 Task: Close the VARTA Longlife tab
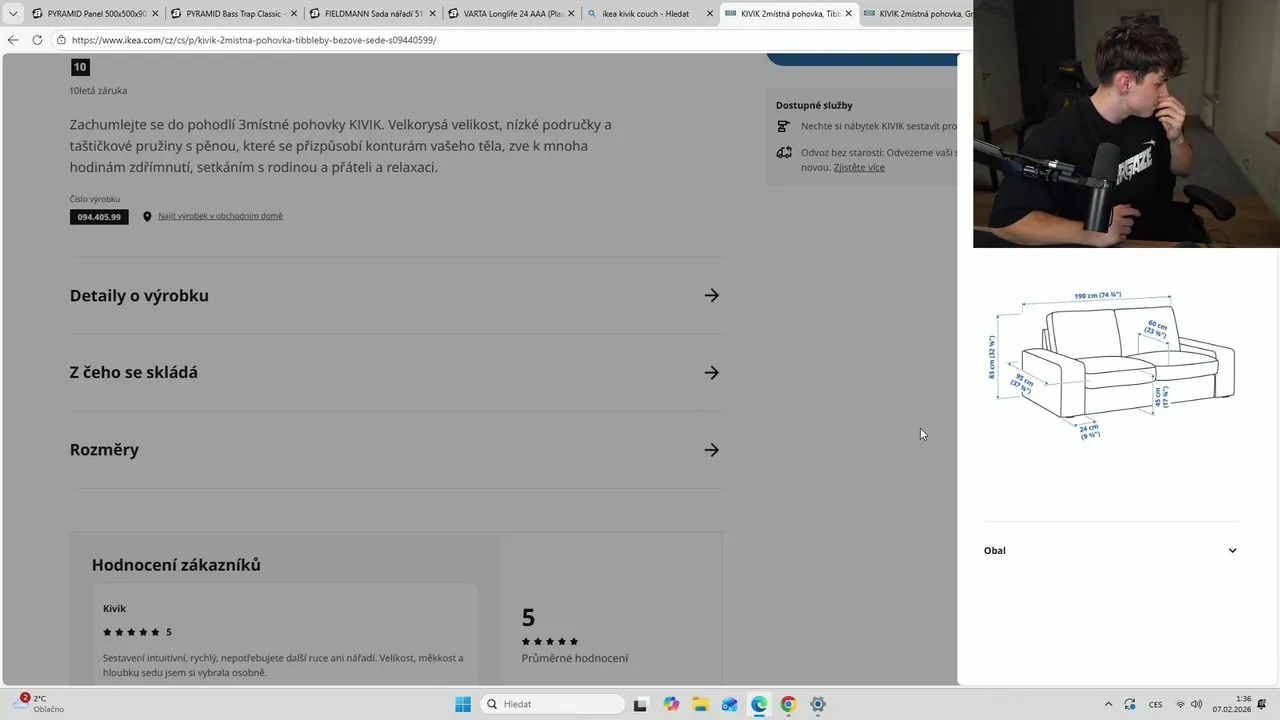(x=571, y=14)
